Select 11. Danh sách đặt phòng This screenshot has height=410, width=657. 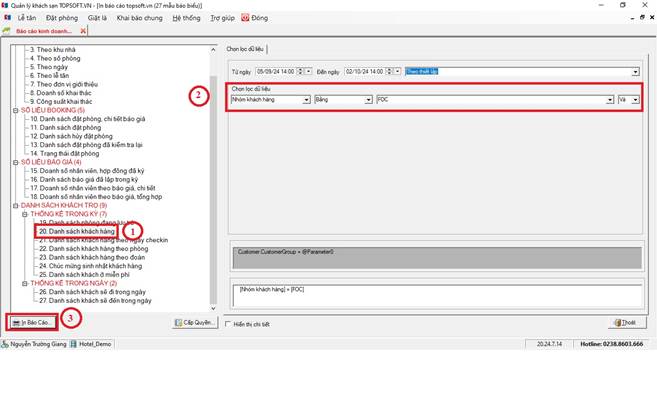tap(65, 127)
